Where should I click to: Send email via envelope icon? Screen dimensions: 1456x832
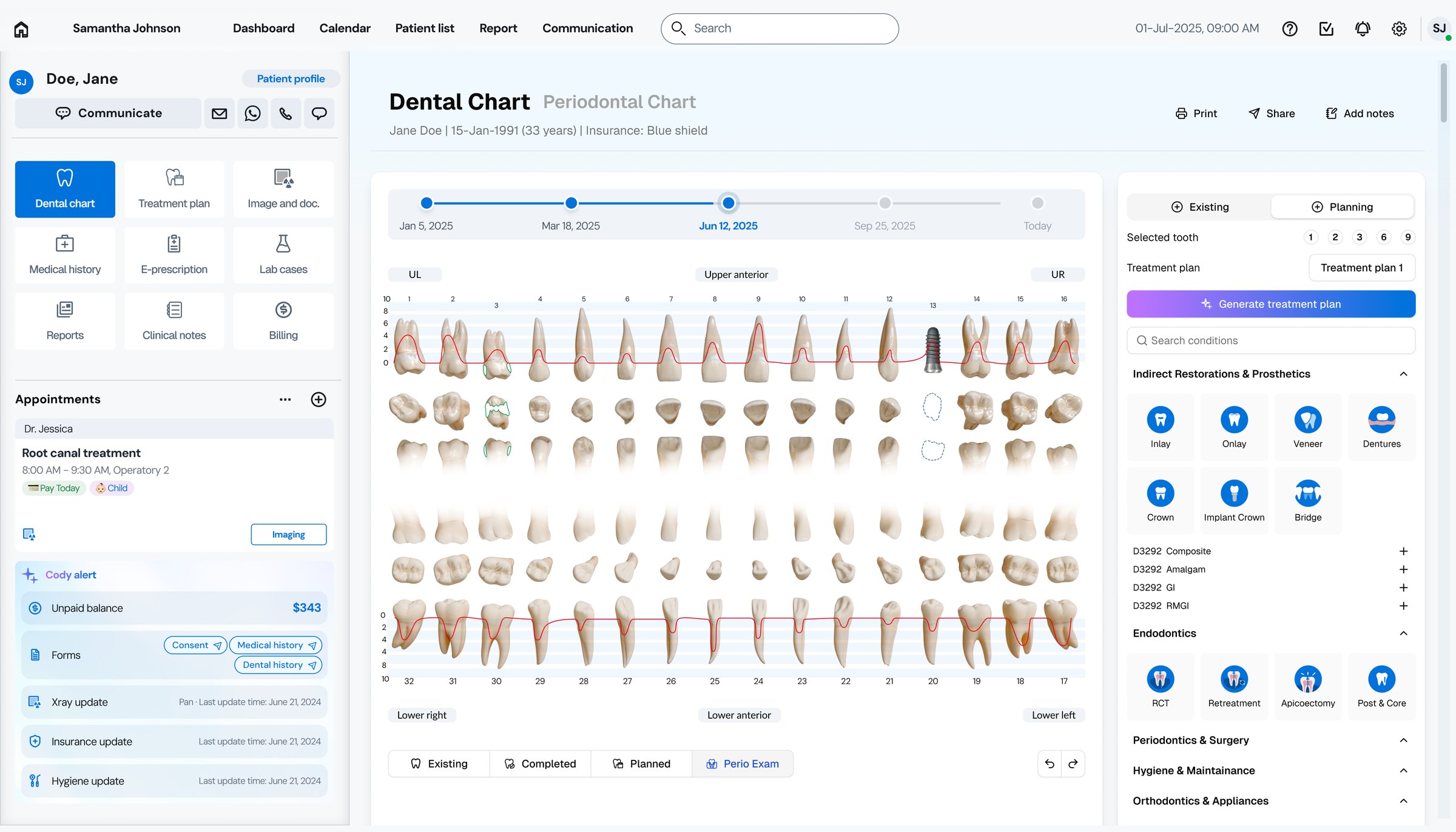click(x=220, y=113)
